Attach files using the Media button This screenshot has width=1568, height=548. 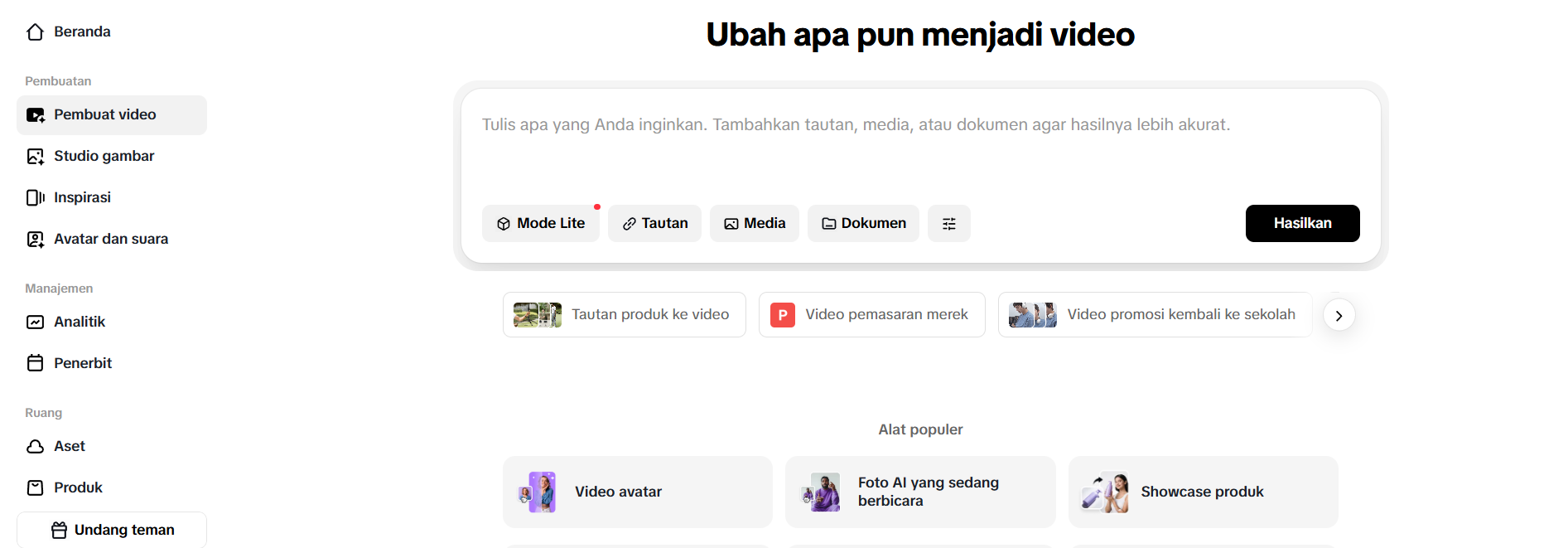754,224
